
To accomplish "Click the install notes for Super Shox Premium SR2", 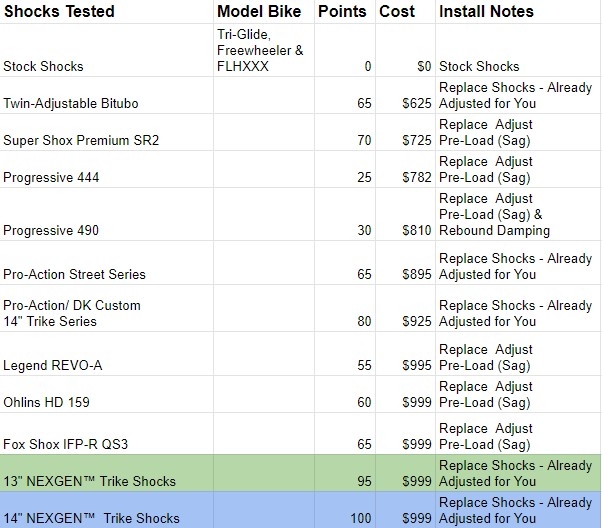I will tap(518, 132).
